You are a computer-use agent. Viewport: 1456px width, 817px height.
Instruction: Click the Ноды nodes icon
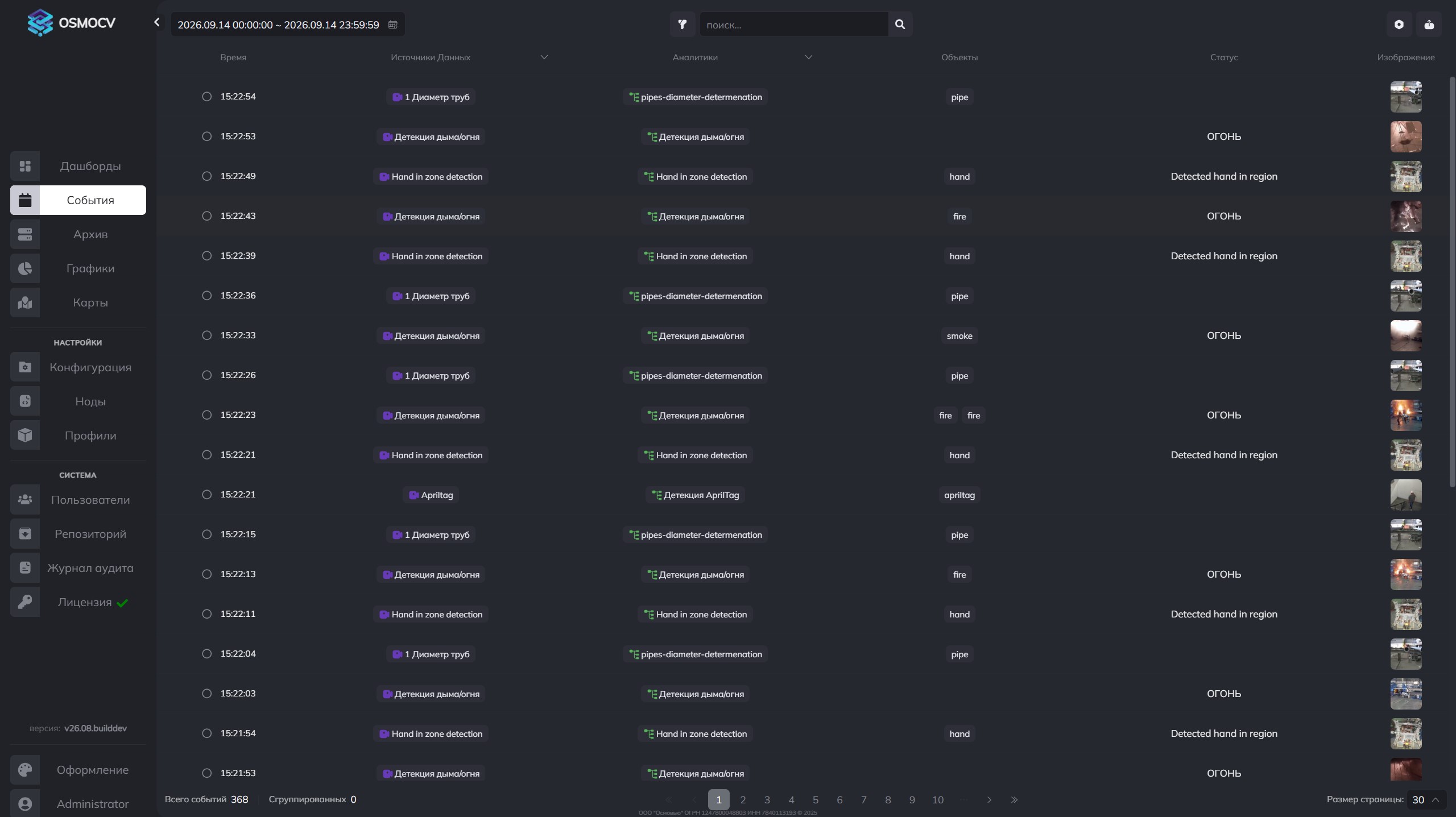coord(25,401)
